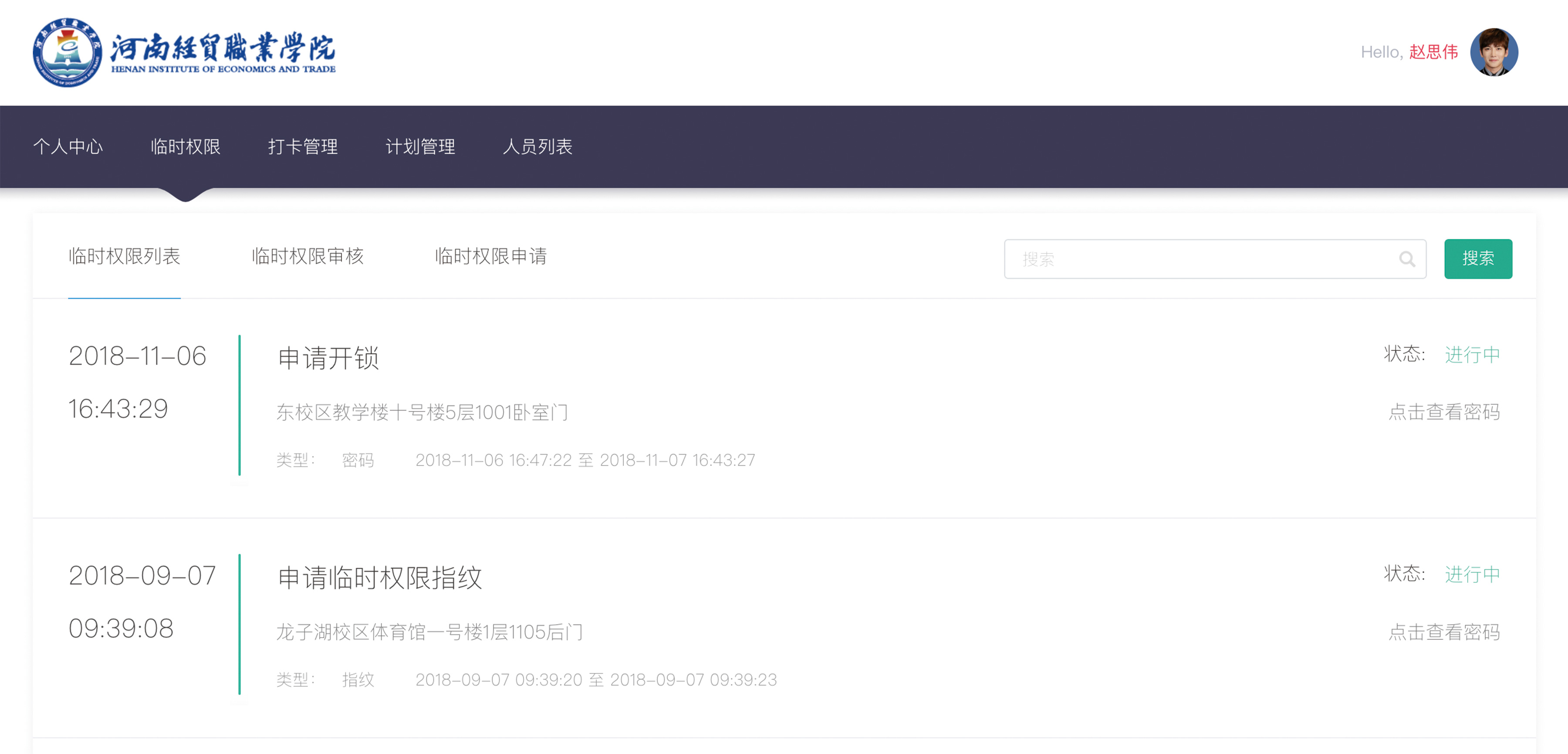The image size is (1568, 754).
Task: Open 人员列表 in navigation bar
Action: pos(537,147)
